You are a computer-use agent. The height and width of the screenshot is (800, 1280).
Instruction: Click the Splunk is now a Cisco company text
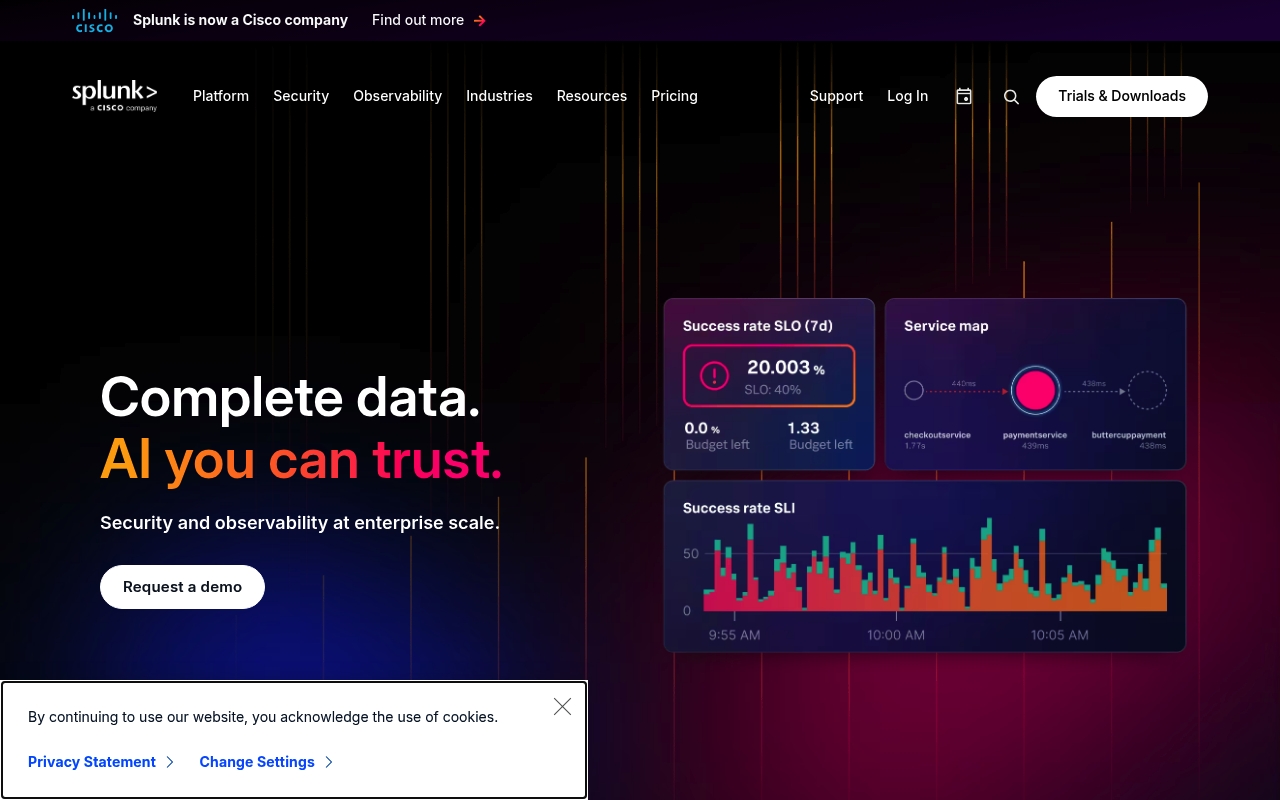point(240,20)
